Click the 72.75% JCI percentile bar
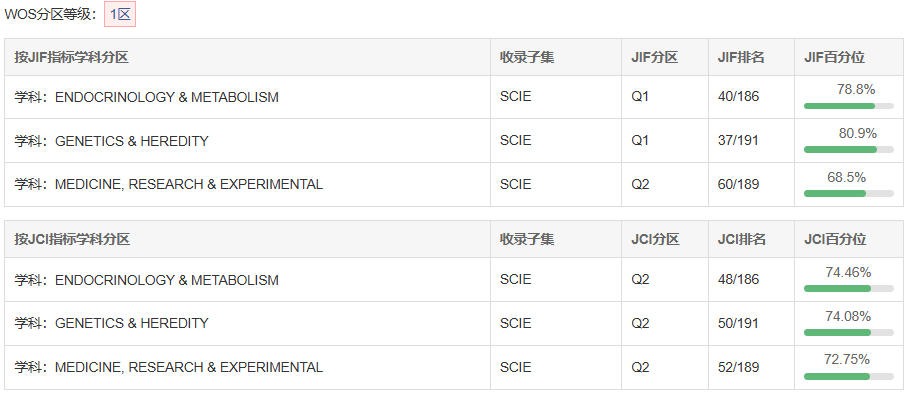907x397 pixels. [x=849, y=376]
